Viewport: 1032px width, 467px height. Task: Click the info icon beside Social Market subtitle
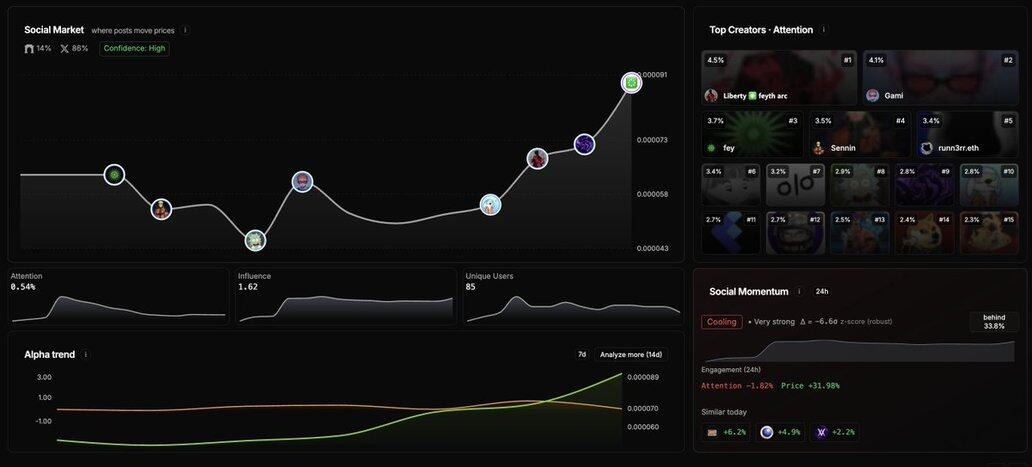pos(185,30)
